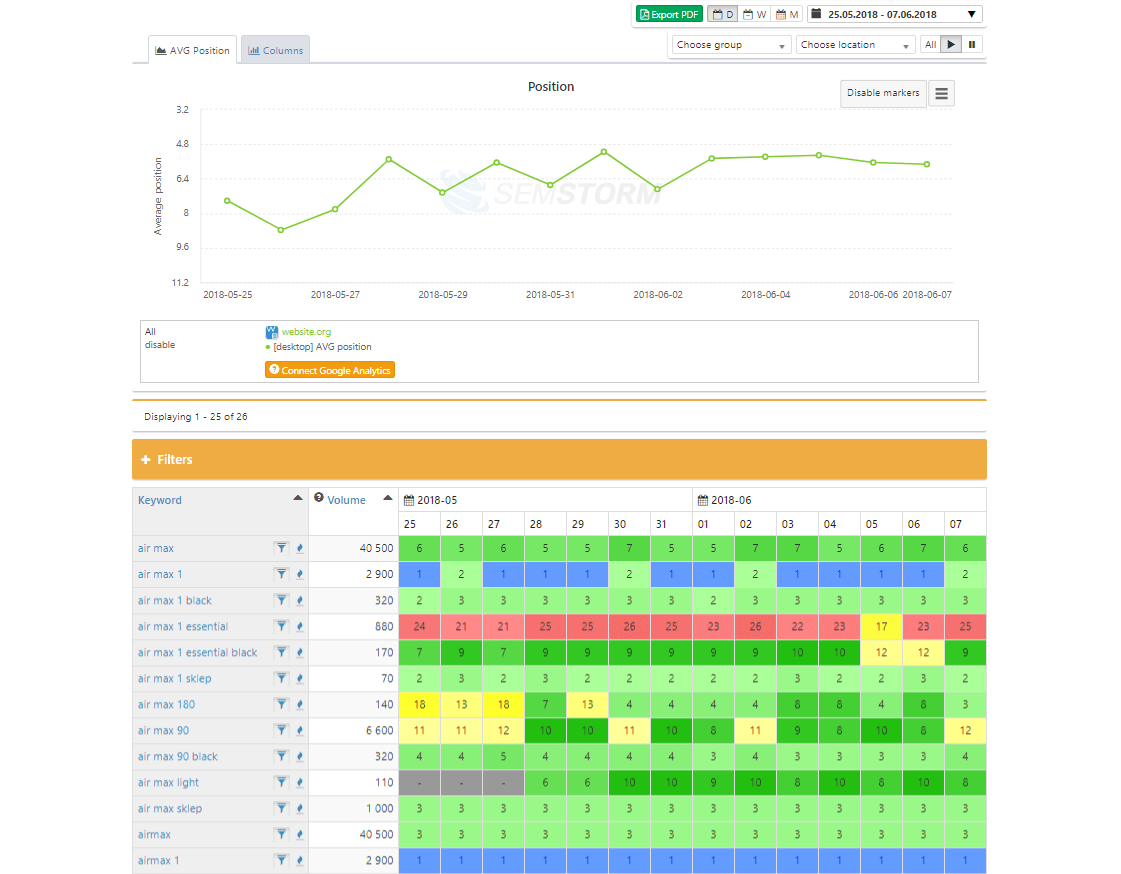The image size is (1121, 874).
Task: Toggle monthly 'M' granularity
Action: pyautogui.click(x=787, y=15)
